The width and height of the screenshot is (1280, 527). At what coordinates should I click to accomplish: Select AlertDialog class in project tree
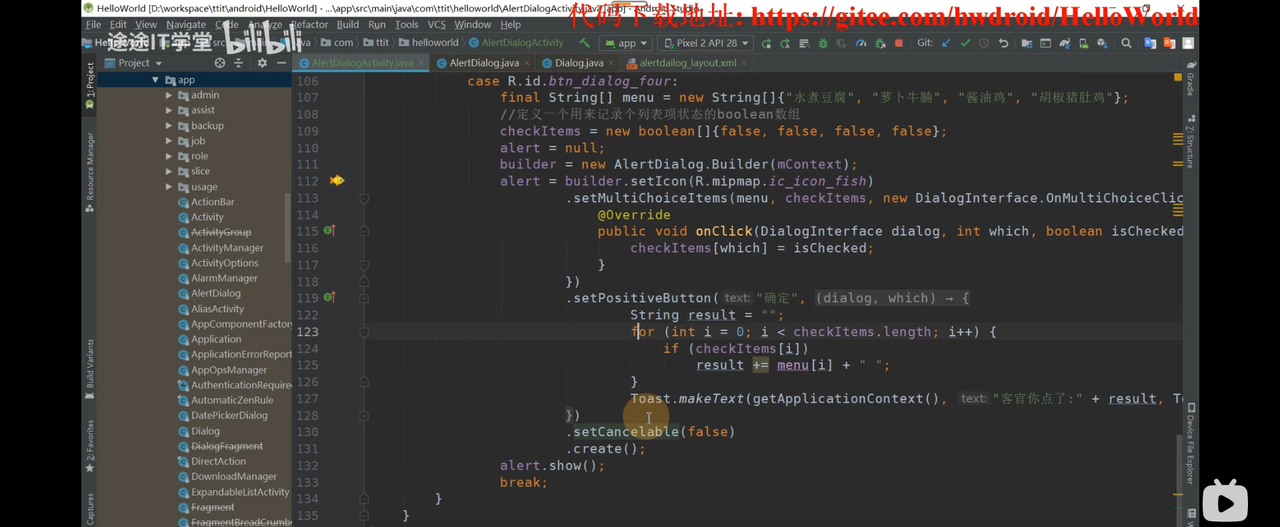(x=215, y=293)
